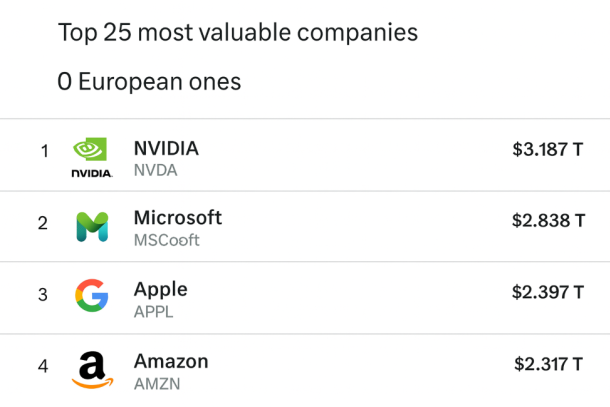The image size is (610, 407).
Task: Click the "0 European ones" subtitle
Action: click(150, 82)
